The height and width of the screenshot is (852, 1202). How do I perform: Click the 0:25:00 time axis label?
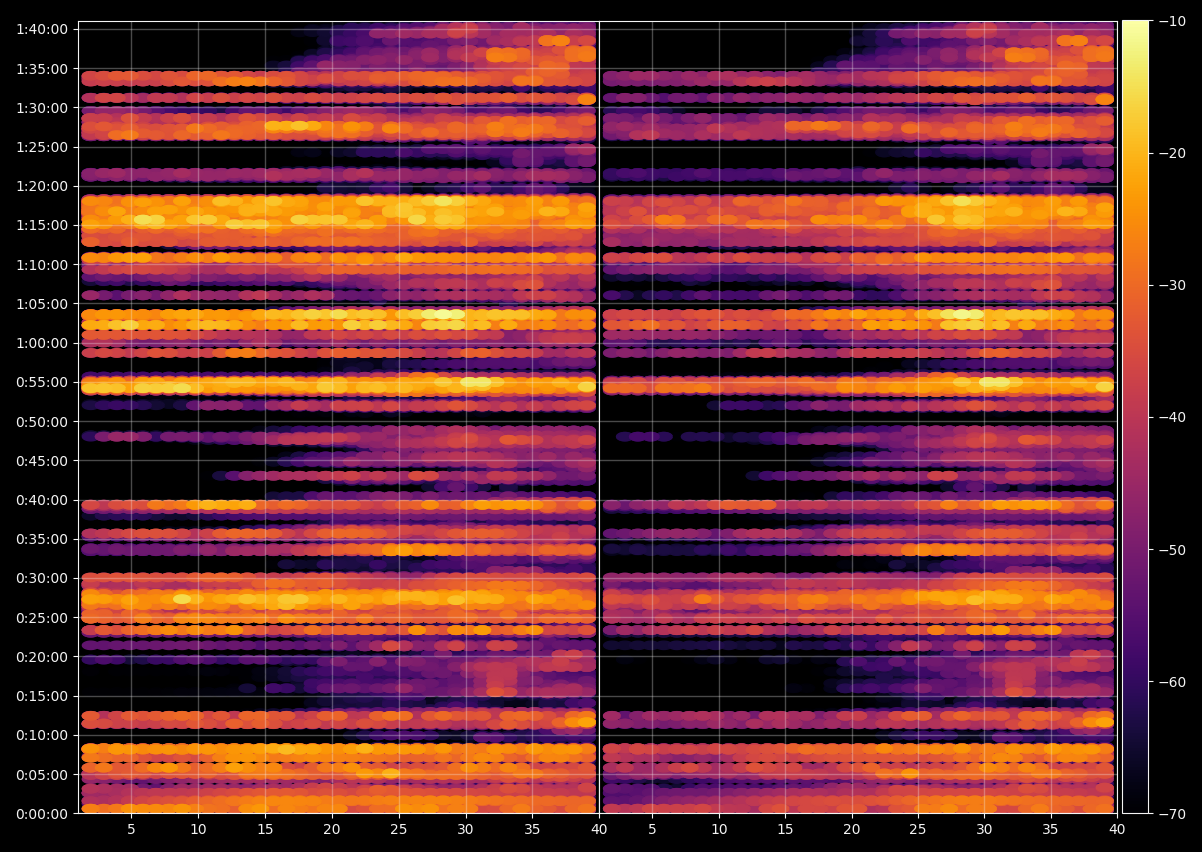point(42,618)
